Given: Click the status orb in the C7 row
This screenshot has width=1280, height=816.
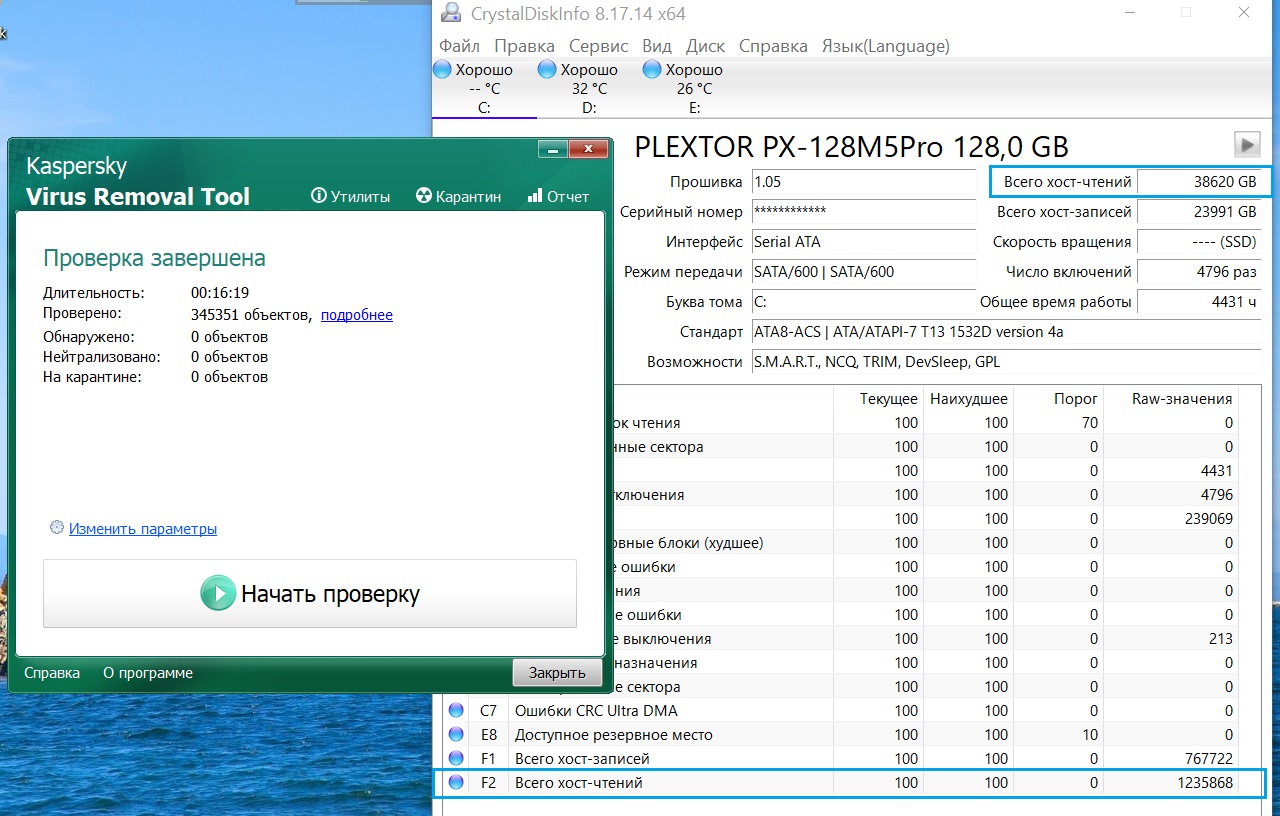Looking at the screenshot, I should click(457, 711).
